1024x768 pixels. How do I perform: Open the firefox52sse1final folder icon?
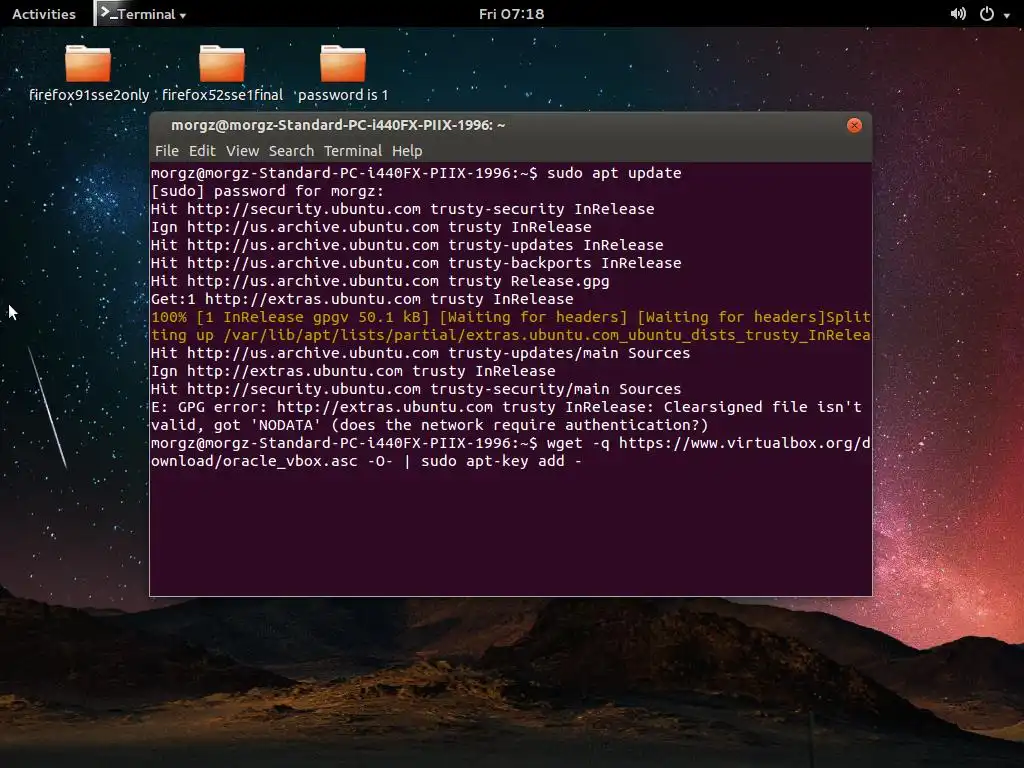[x=222, y=64]
